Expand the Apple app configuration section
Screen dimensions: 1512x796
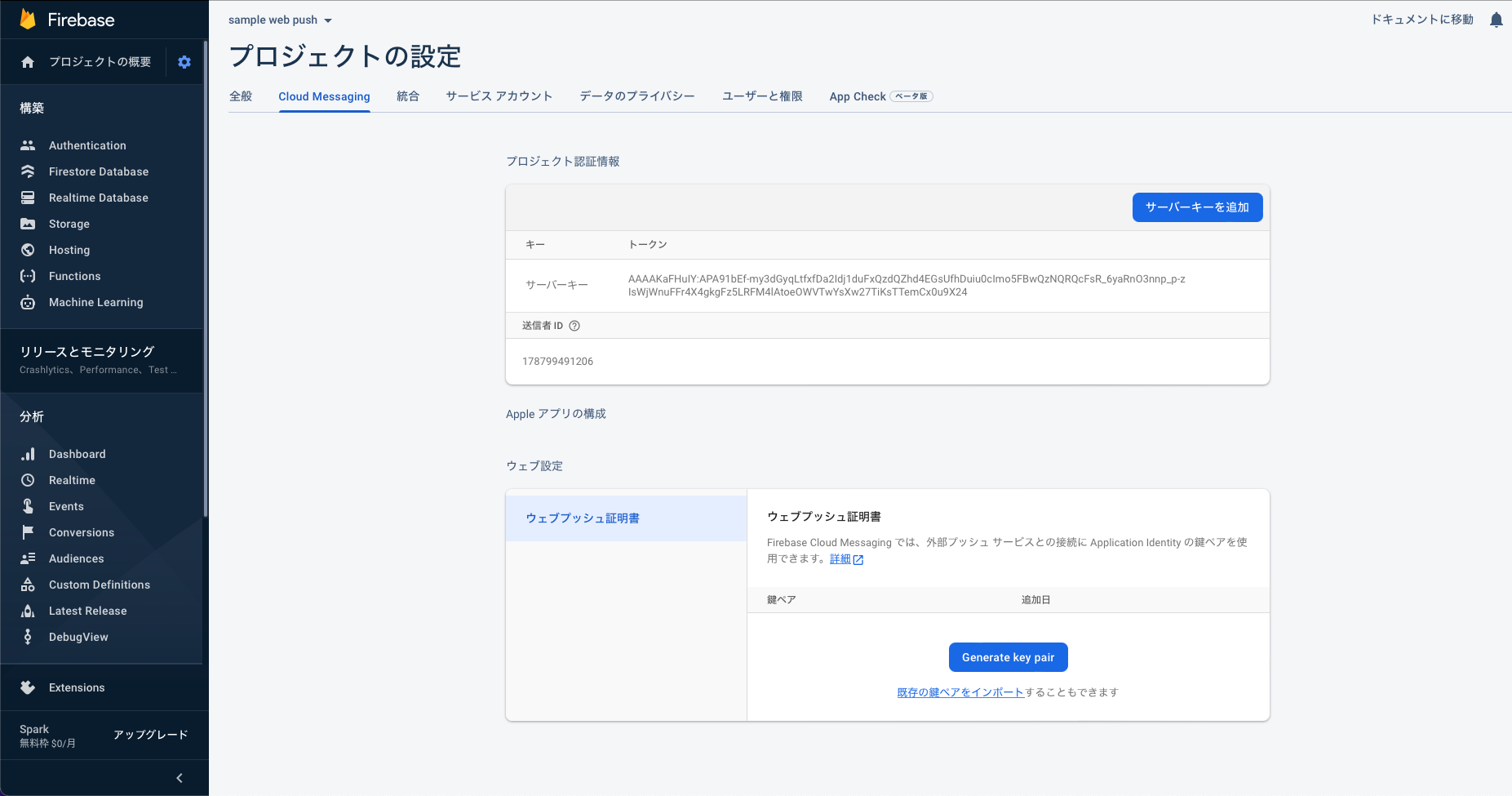(x=556, y=414)
